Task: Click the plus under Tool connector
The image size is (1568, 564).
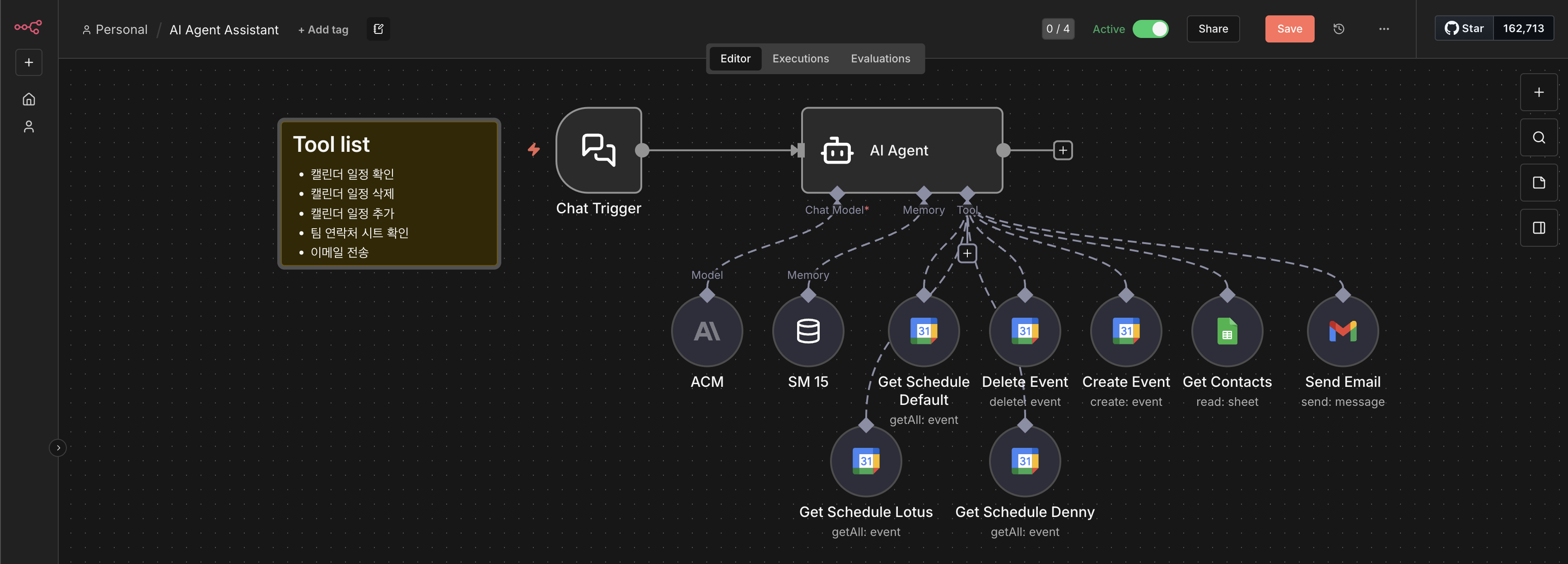Action: tap(967, 254)
